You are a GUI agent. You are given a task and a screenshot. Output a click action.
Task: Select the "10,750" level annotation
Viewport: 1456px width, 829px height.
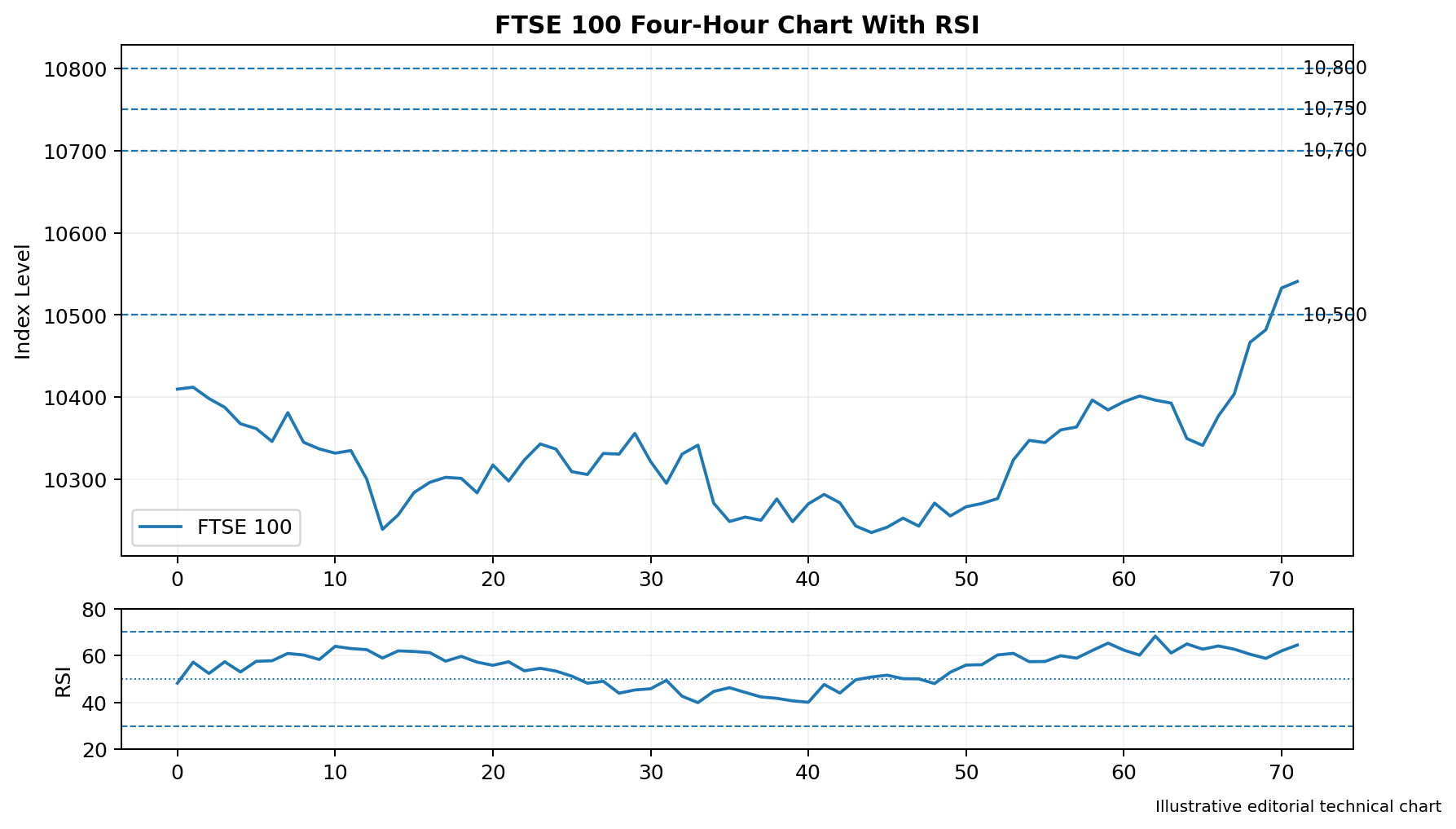coord(1335,109)
